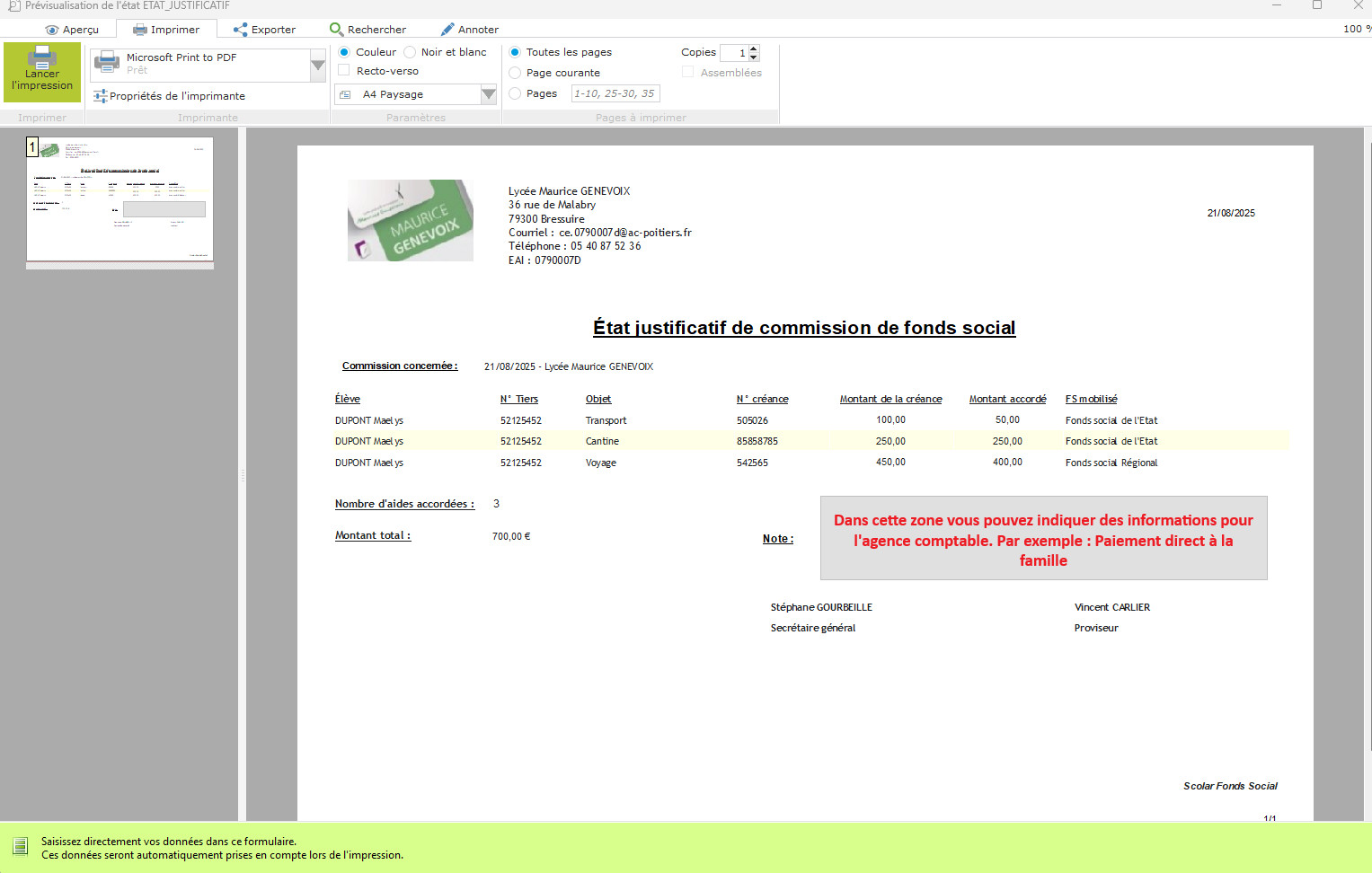This screenshot has width=1372, height=873.
Task: Click the Propriétés de l'imprimante link
Action: (177, 96)
